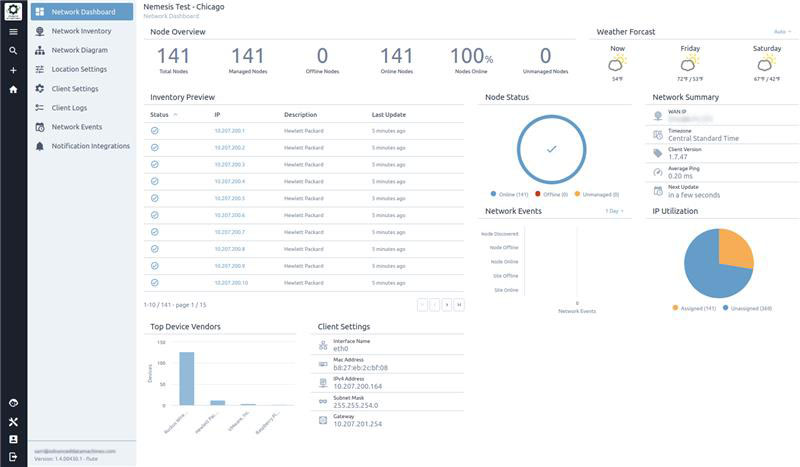Toggle Offline (0) legend in Node Status

point(552,194)
